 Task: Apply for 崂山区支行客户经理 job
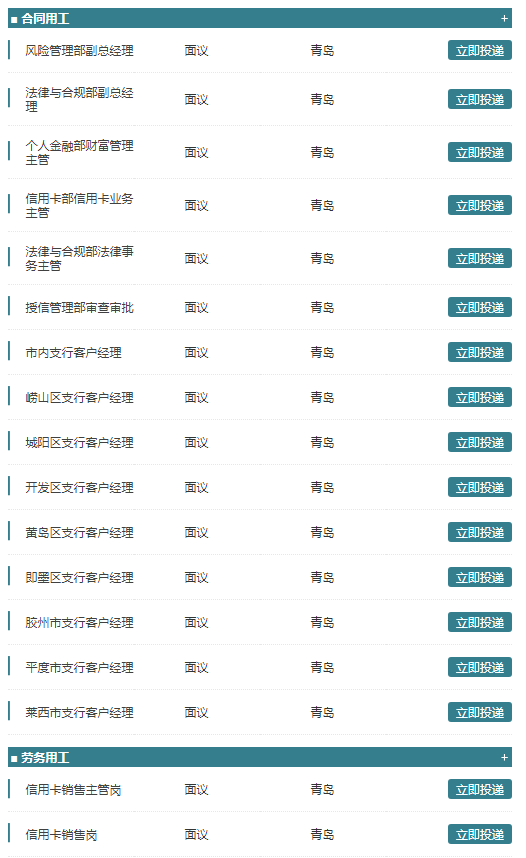tap(479, 397)
